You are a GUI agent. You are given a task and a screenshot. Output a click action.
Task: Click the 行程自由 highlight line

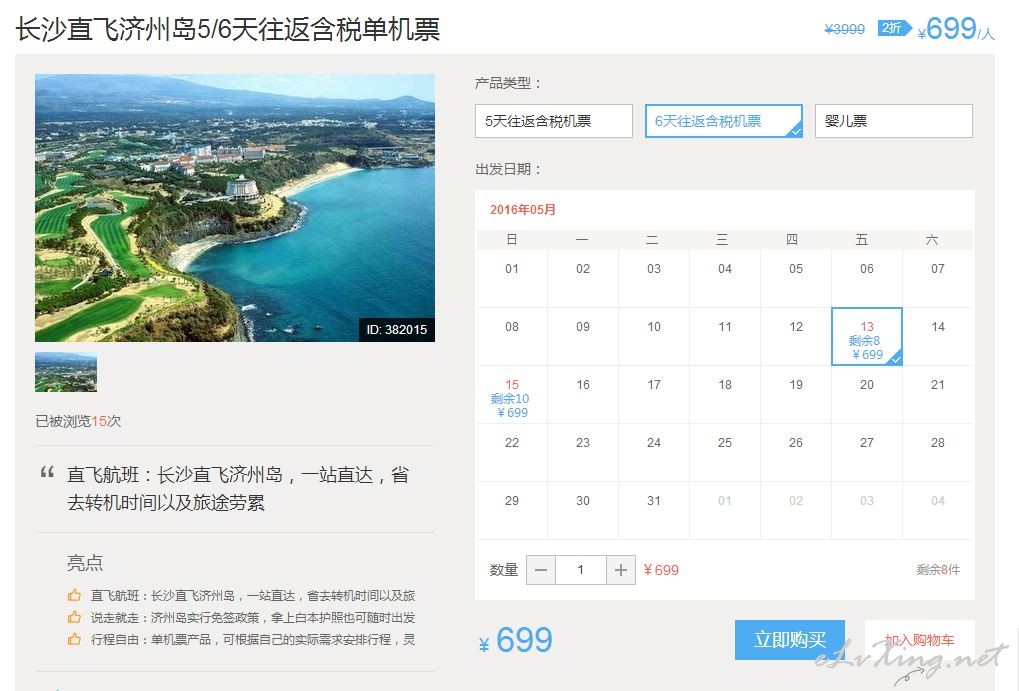[253, 639]
